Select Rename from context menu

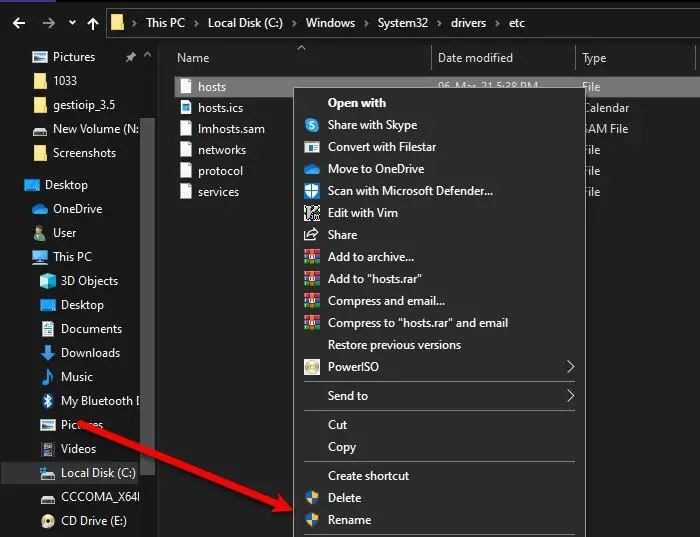[350, 520]
